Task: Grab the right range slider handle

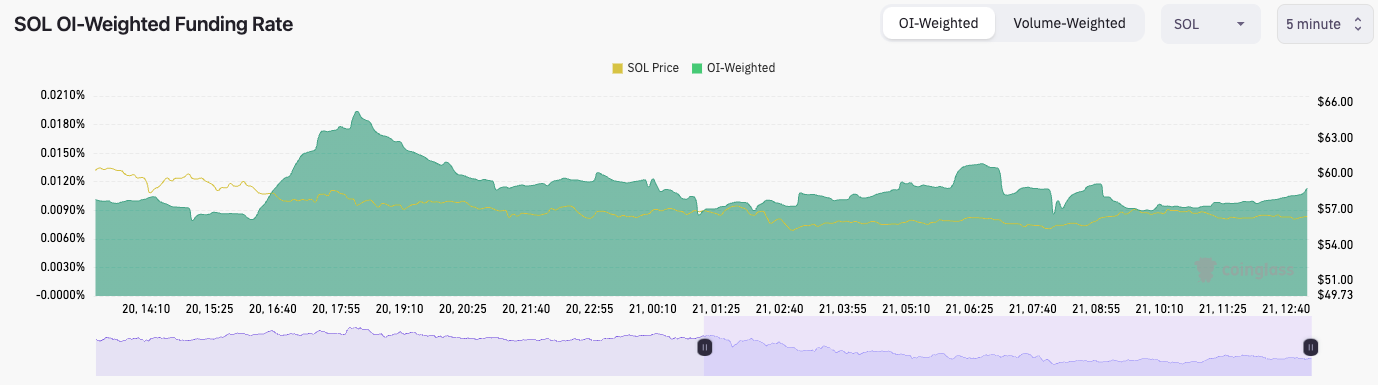Action: [1311, 347]
